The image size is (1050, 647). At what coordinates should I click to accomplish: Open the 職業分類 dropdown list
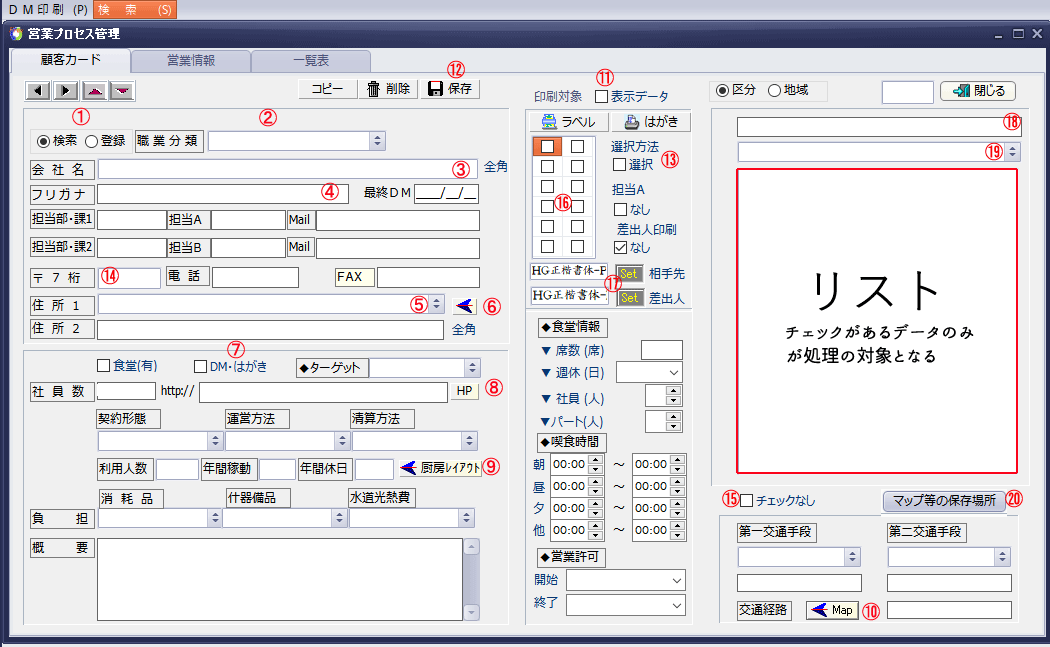coord(377,141)
